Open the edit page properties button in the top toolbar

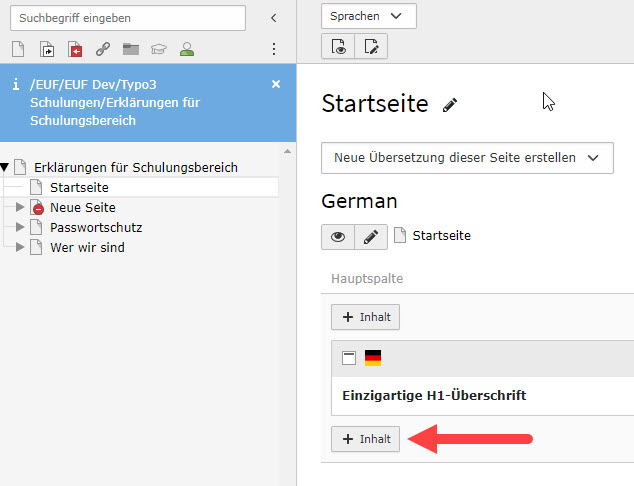click(371, 46)
